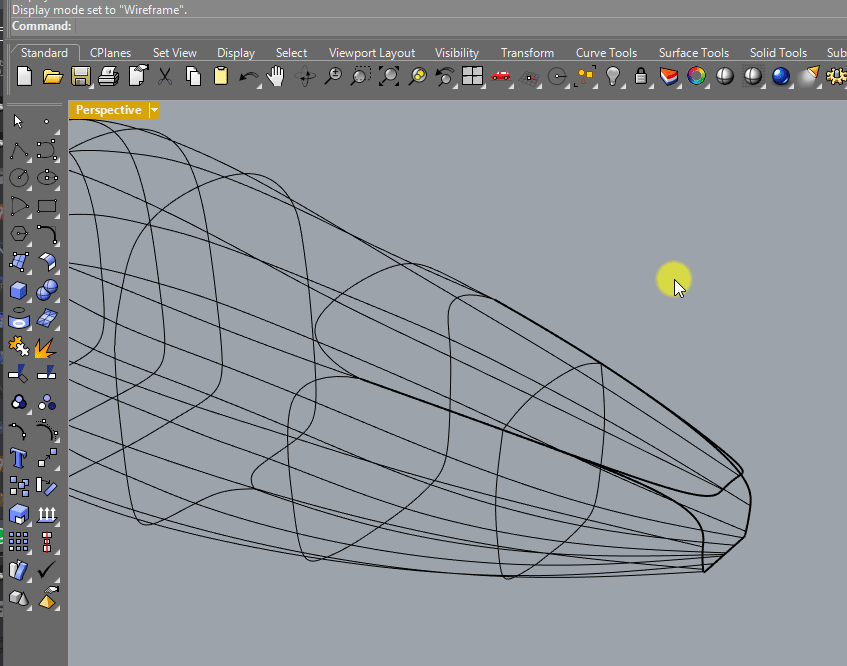Select the Text object tool

pyautogui.click(x=18, y=458)
